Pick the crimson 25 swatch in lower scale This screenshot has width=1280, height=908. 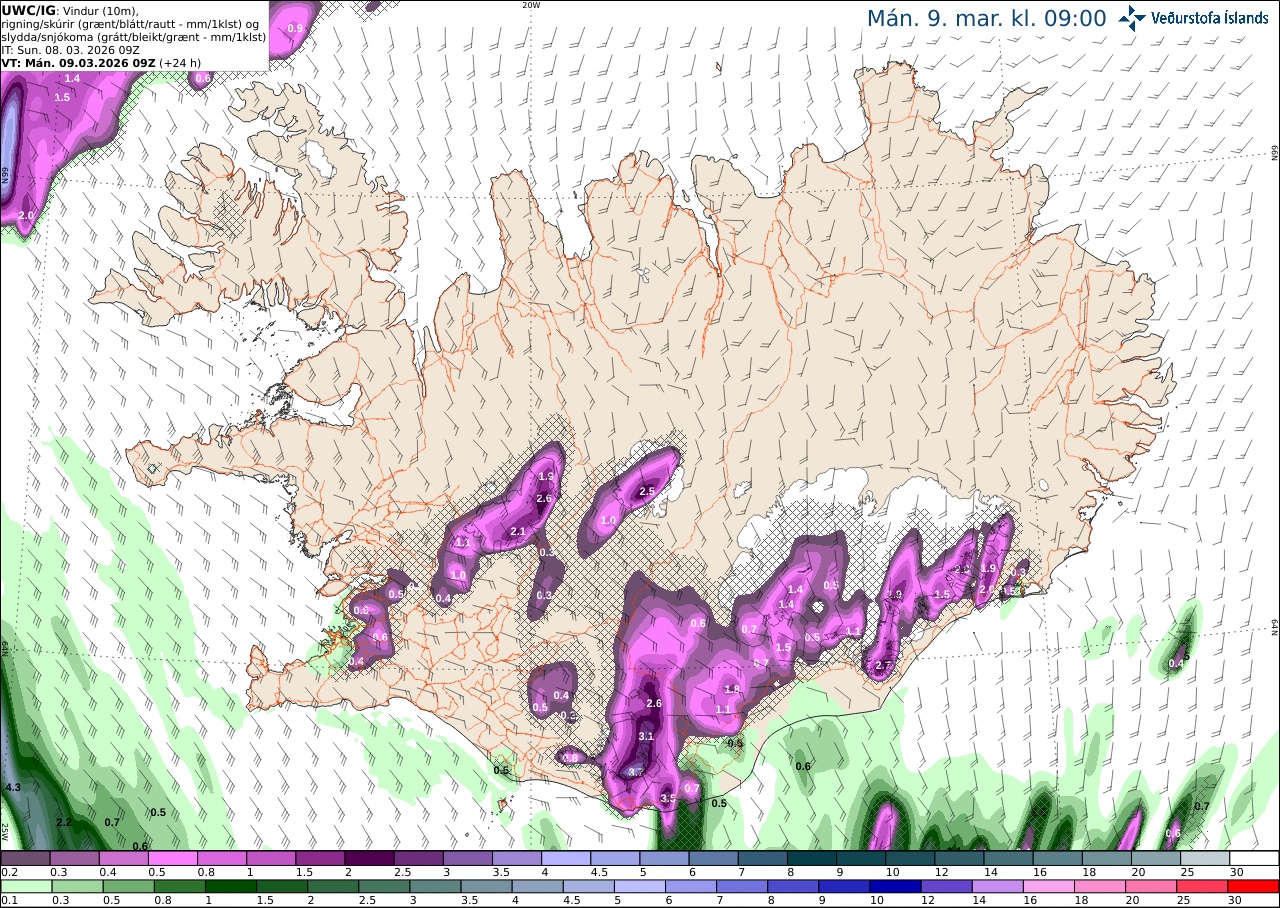[1203, 886]
